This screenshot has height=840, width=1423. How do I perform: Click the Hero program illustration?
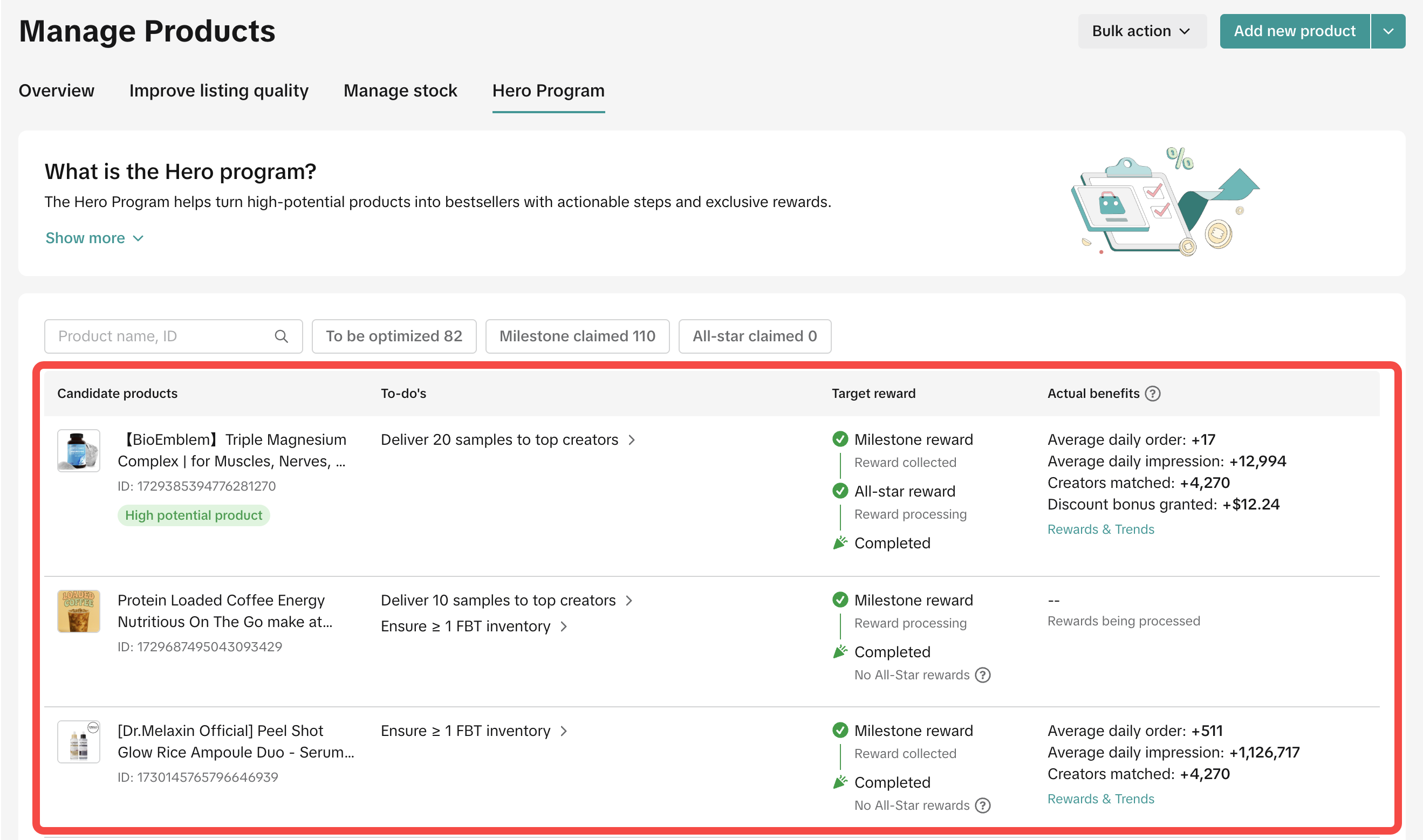click(1164, 202)
